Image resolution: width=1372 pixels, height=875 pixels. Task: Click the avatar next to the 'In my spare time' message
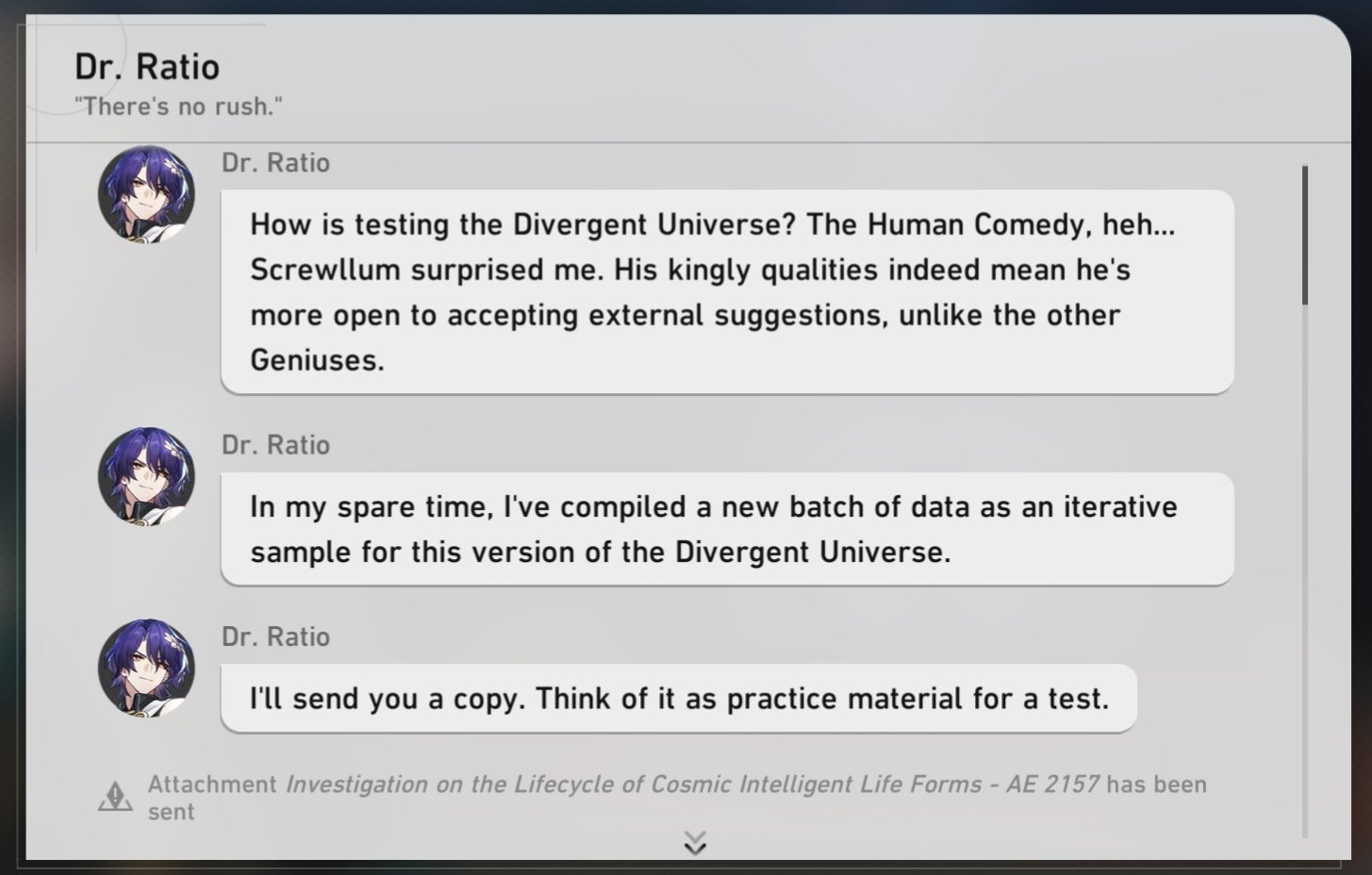pyautogui.click(x=146, y=476)
